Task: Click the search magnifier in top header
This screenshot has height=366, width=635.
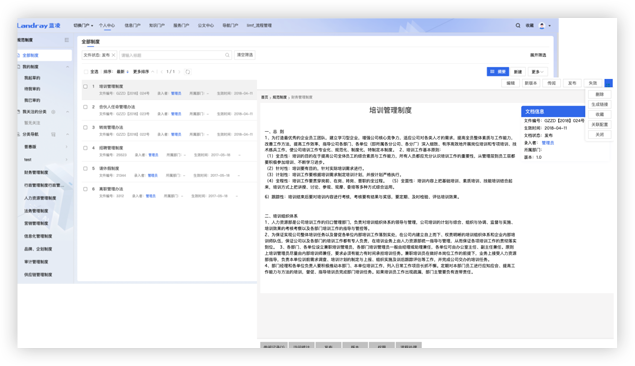Action: point(518,26)
